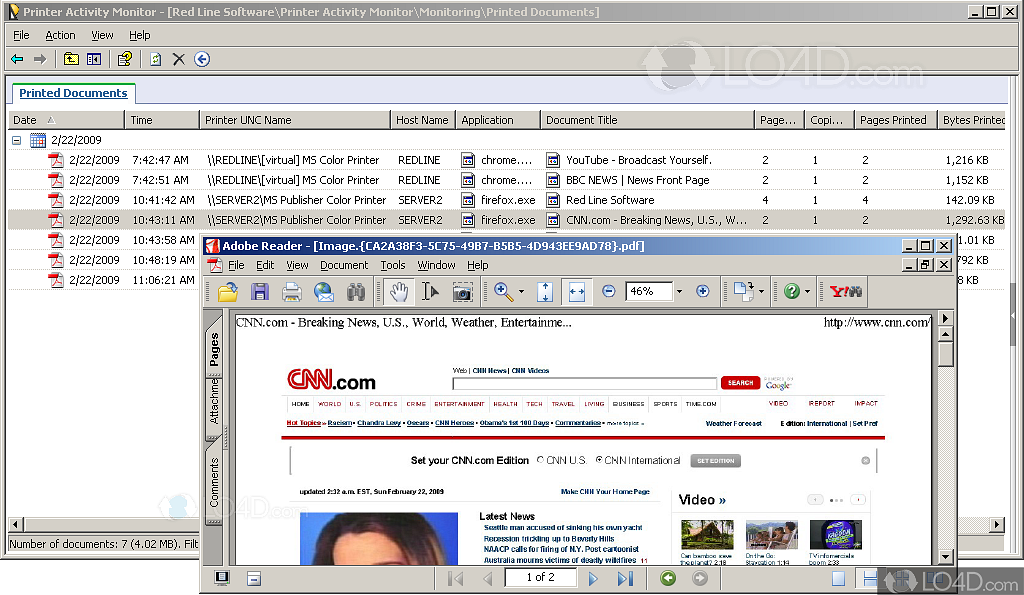
Task: Select the CNN International radio button
Action: (600, 460)
